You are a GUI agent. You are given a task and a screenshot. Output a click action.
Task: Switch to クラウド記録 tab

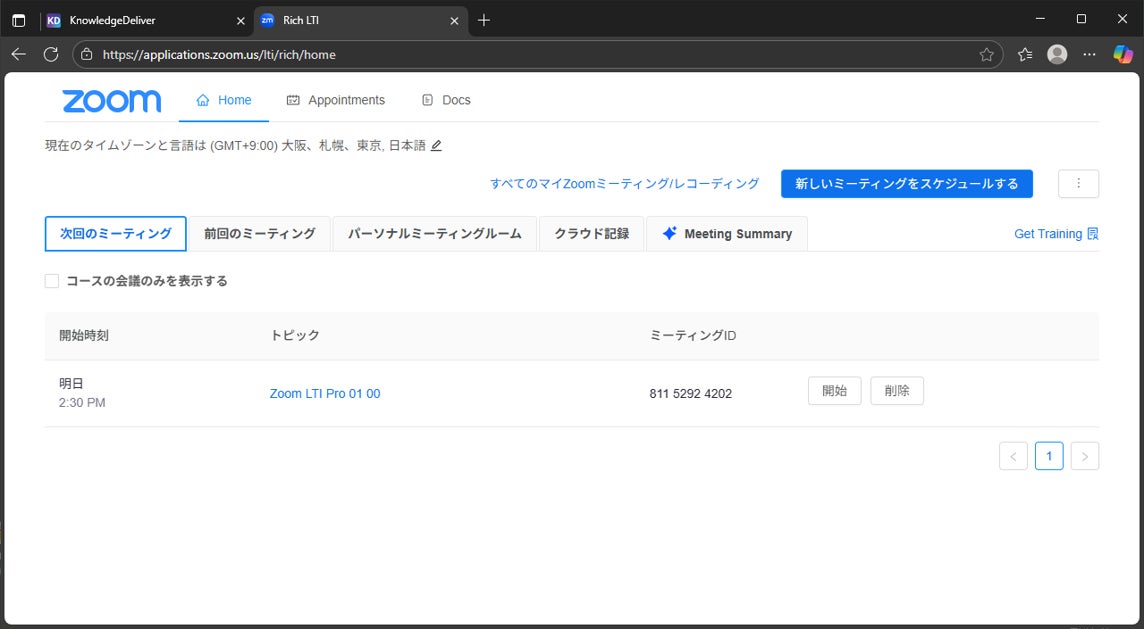point(592,234)
